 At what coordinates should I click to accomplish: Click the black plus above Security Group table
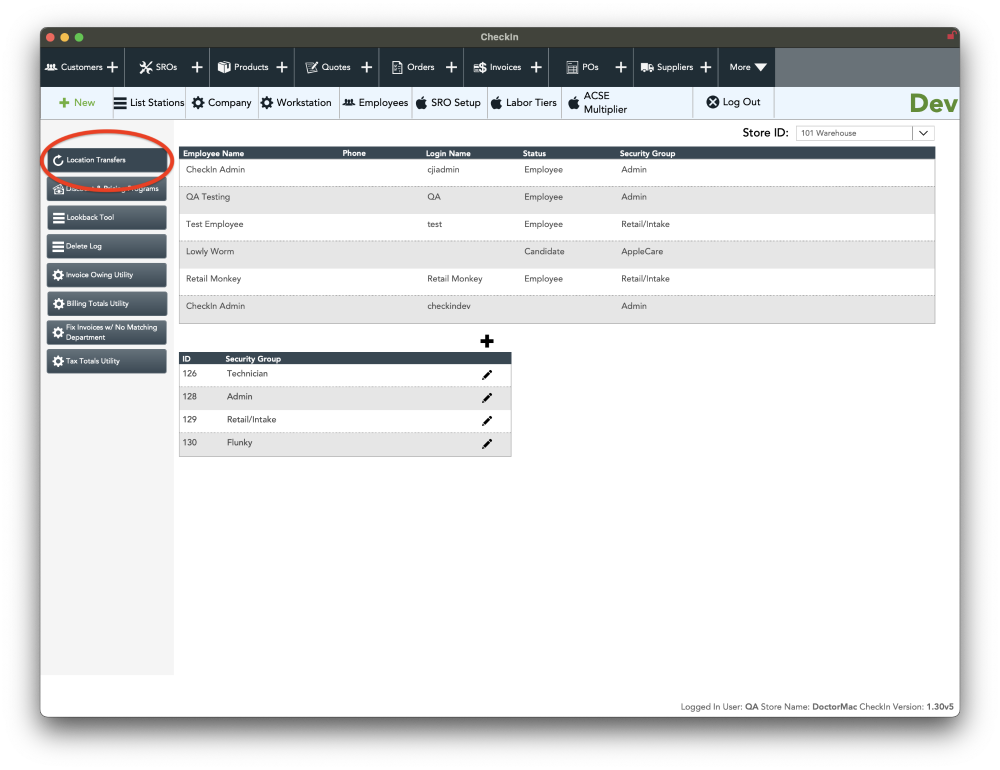pos(487,341)
